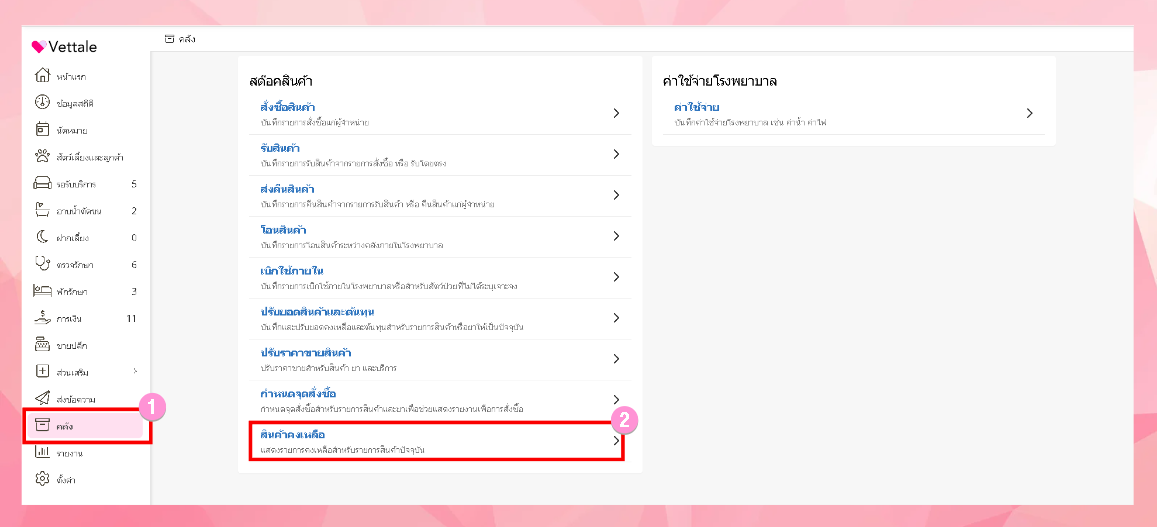
Task: Click the chevron on the สินค้าคงเหลือ row
Action: 616,441
